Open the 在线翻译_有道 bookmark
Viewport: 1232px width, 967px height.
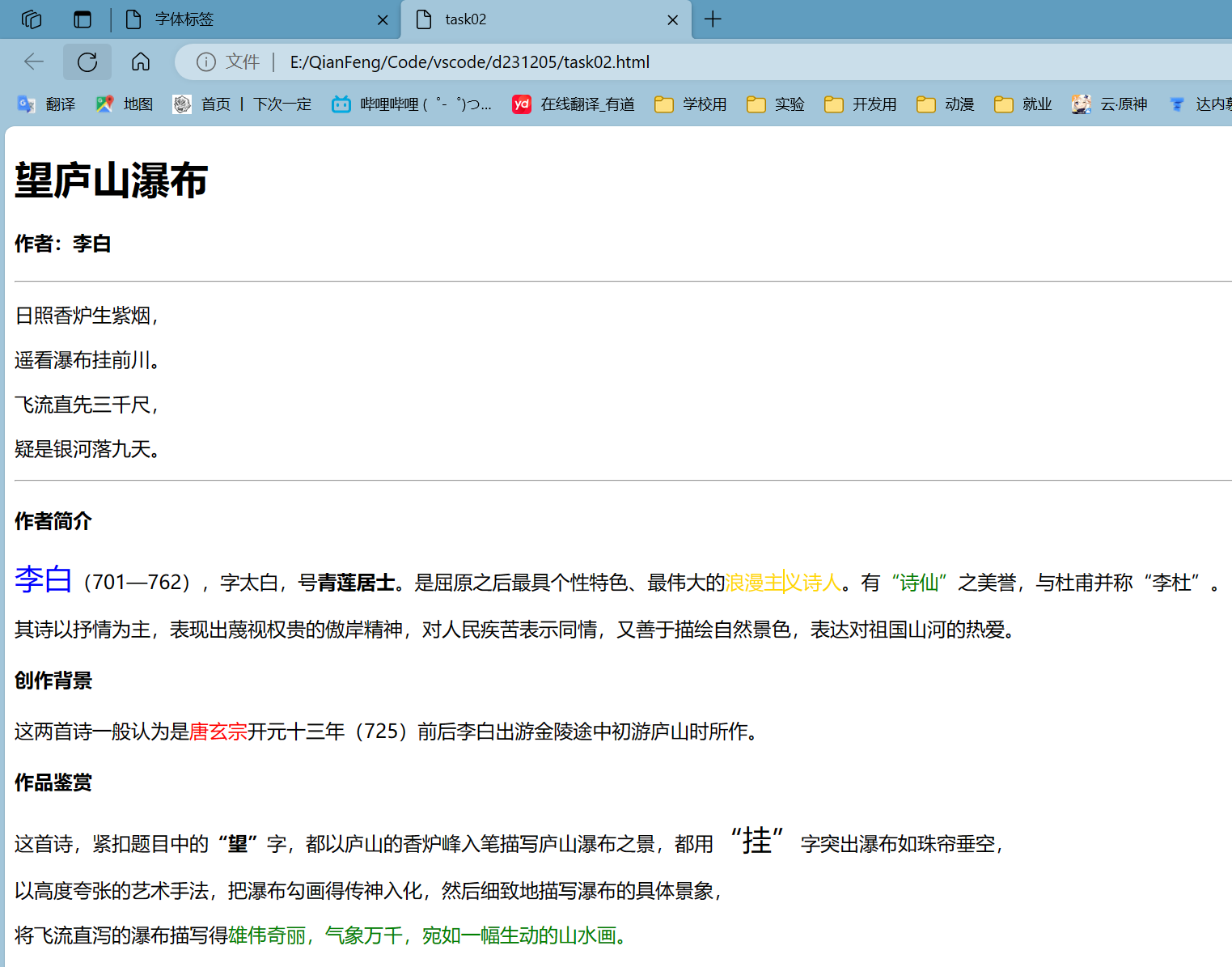tap(574, 104)
